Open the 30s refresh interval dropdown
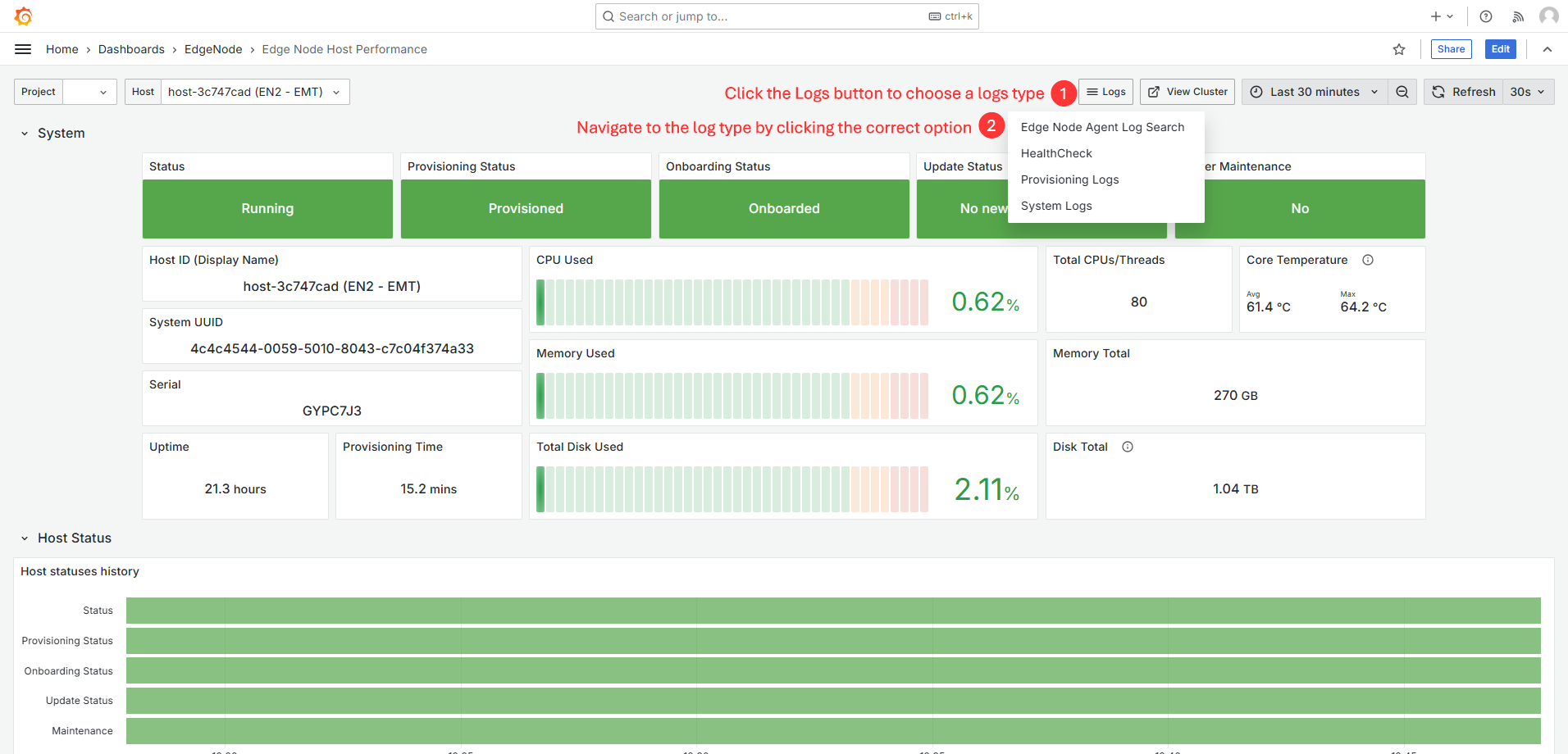Viewport: 1568px width, 754px height. (1528, 92)
